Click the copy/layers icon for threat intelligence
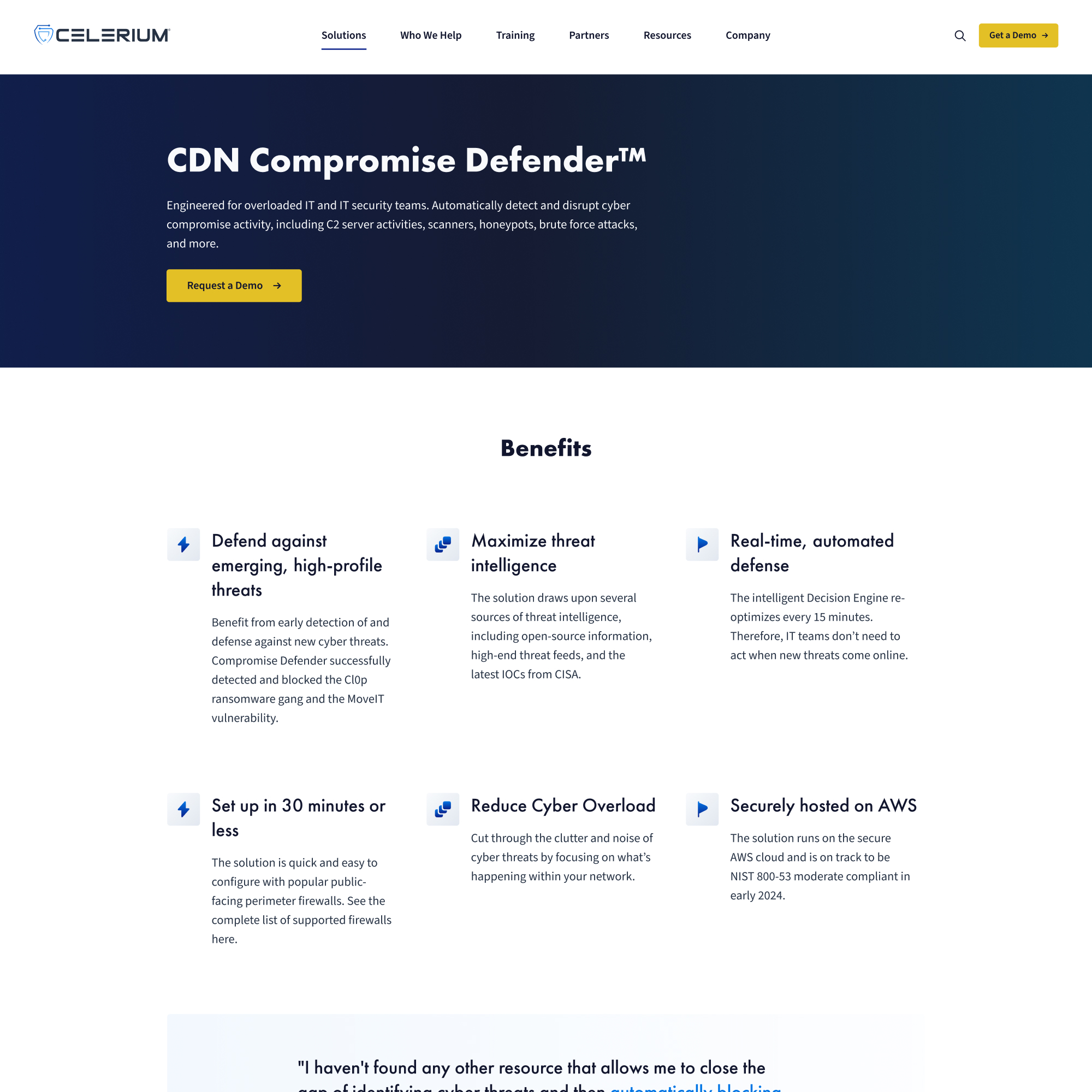This screenshot has height=1092, width=1092. (442, 543)
